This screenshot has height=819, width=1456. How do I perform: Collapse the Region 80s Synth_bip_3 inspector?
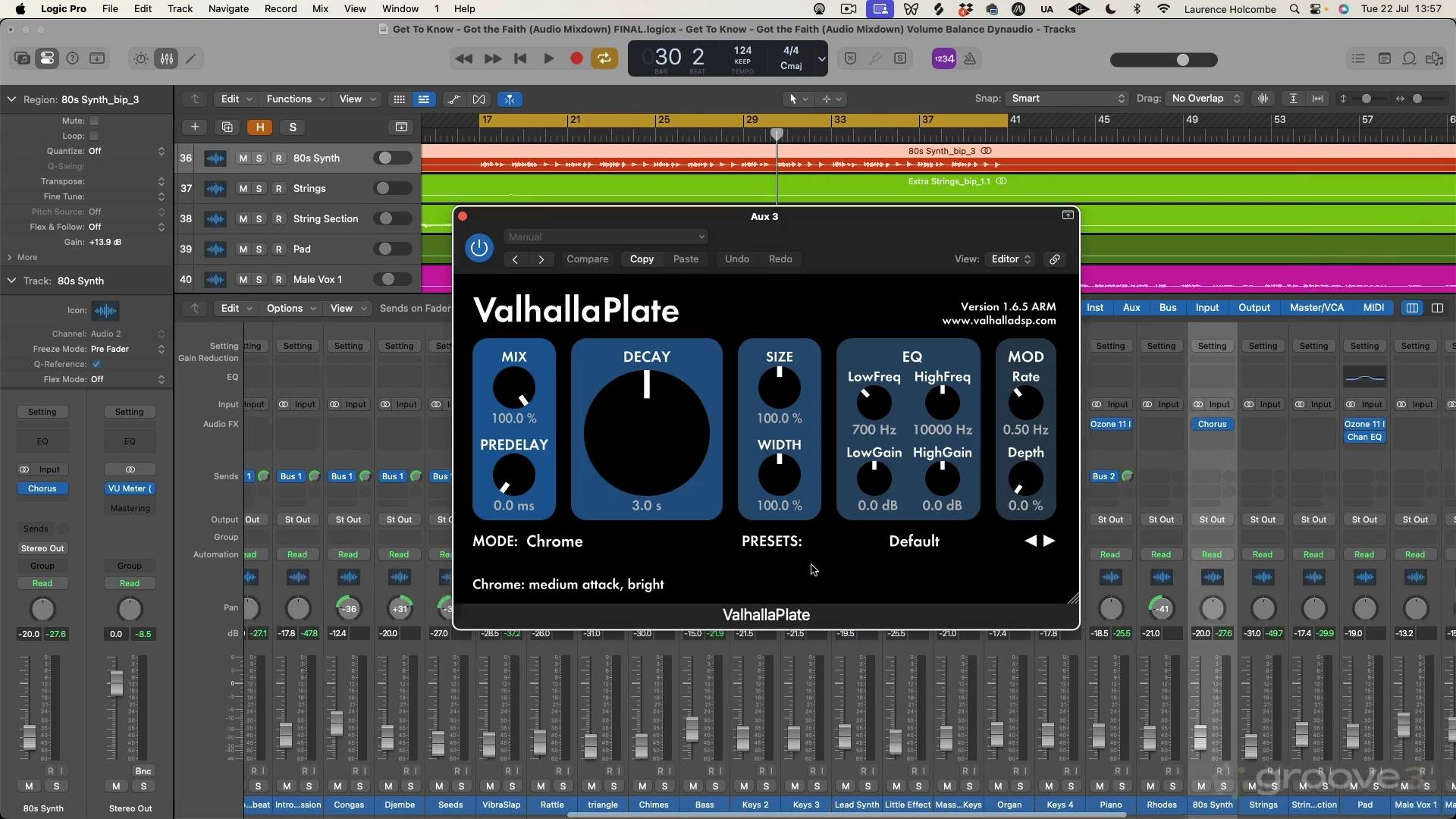tap(11, 99)
